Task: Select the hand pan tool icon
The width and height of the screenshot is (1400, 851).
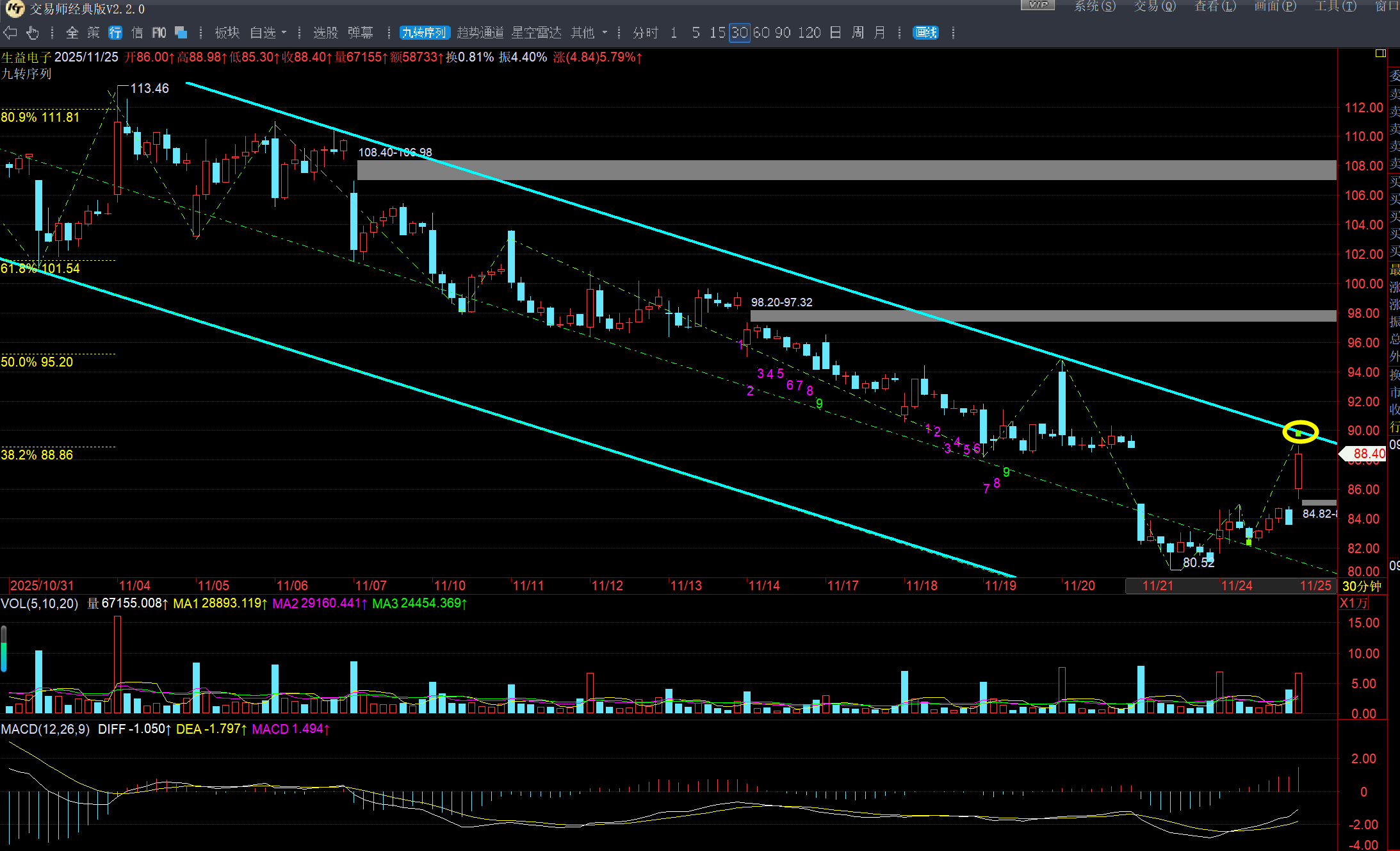Action: pos(33,33)
